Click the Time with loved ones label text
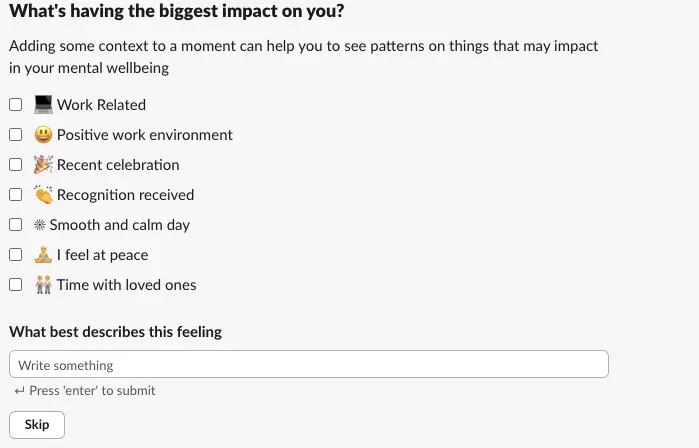Image resolution: width=699 pixels, height=448 pixels. tap(126, 285)
